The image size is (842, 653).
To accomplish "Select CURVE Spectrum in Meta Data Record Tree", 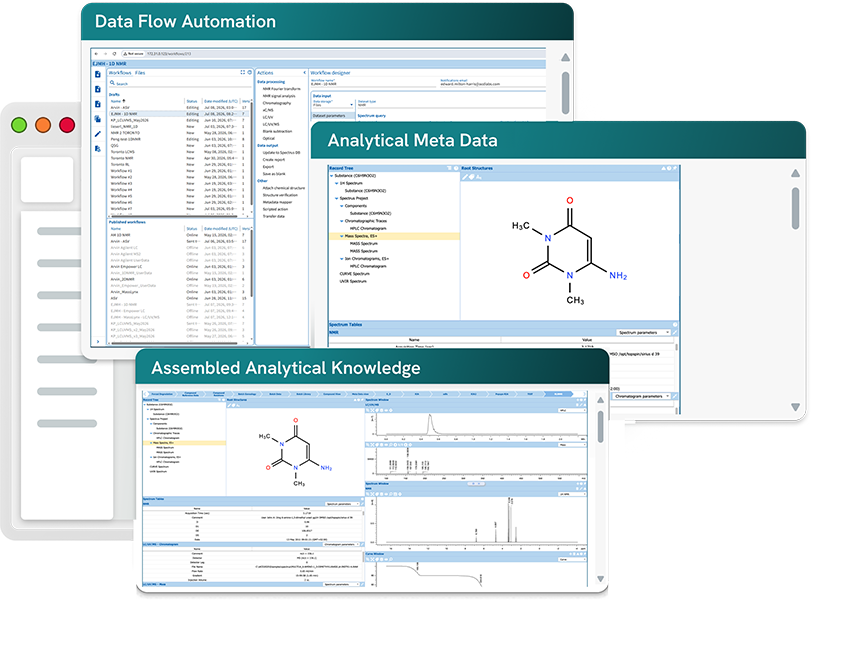I will pos(354,273).
